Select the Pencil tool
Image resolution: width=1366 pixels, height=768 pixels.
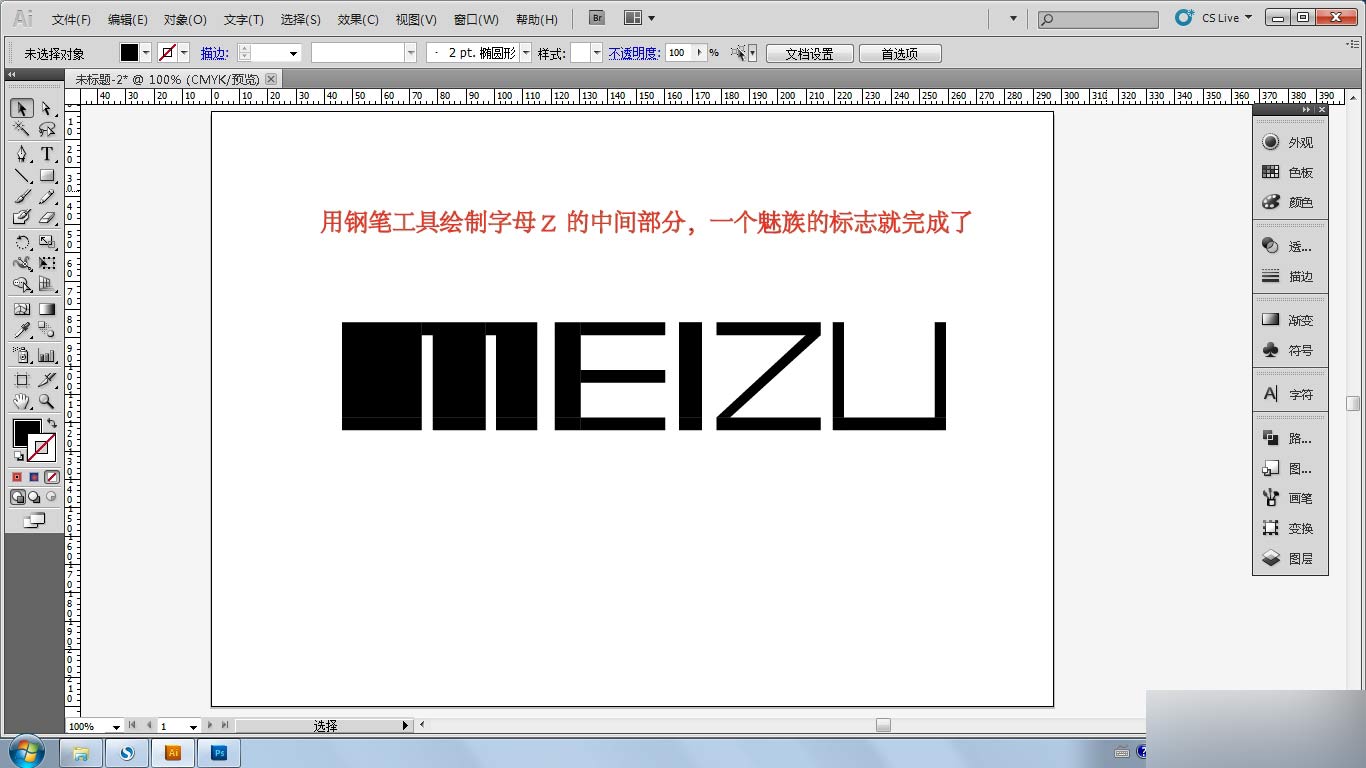[x=46, y=197]
